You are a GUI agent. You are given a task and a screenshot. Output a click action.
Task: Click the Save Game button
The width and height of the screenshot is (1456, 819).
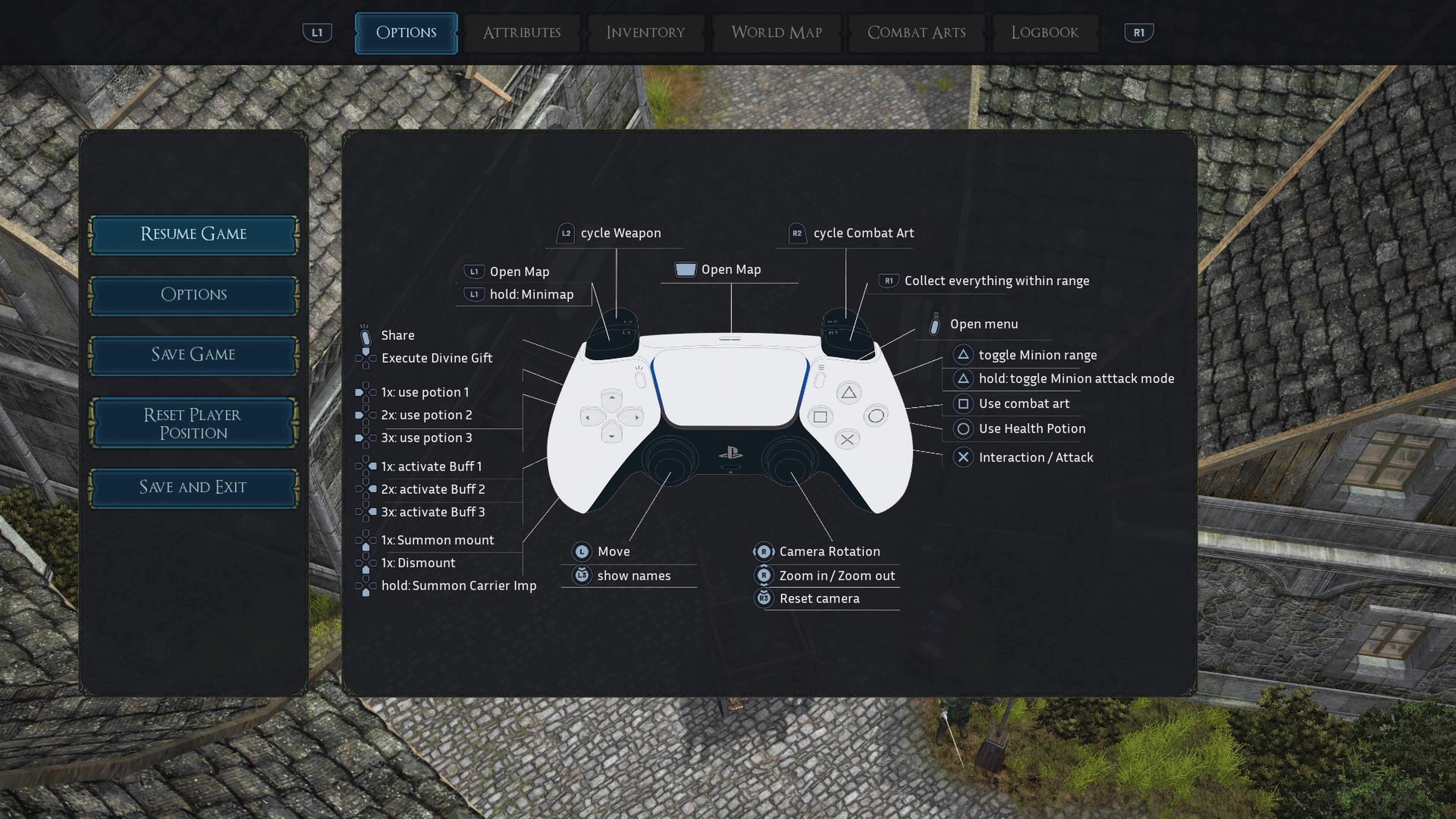[193, 355]
